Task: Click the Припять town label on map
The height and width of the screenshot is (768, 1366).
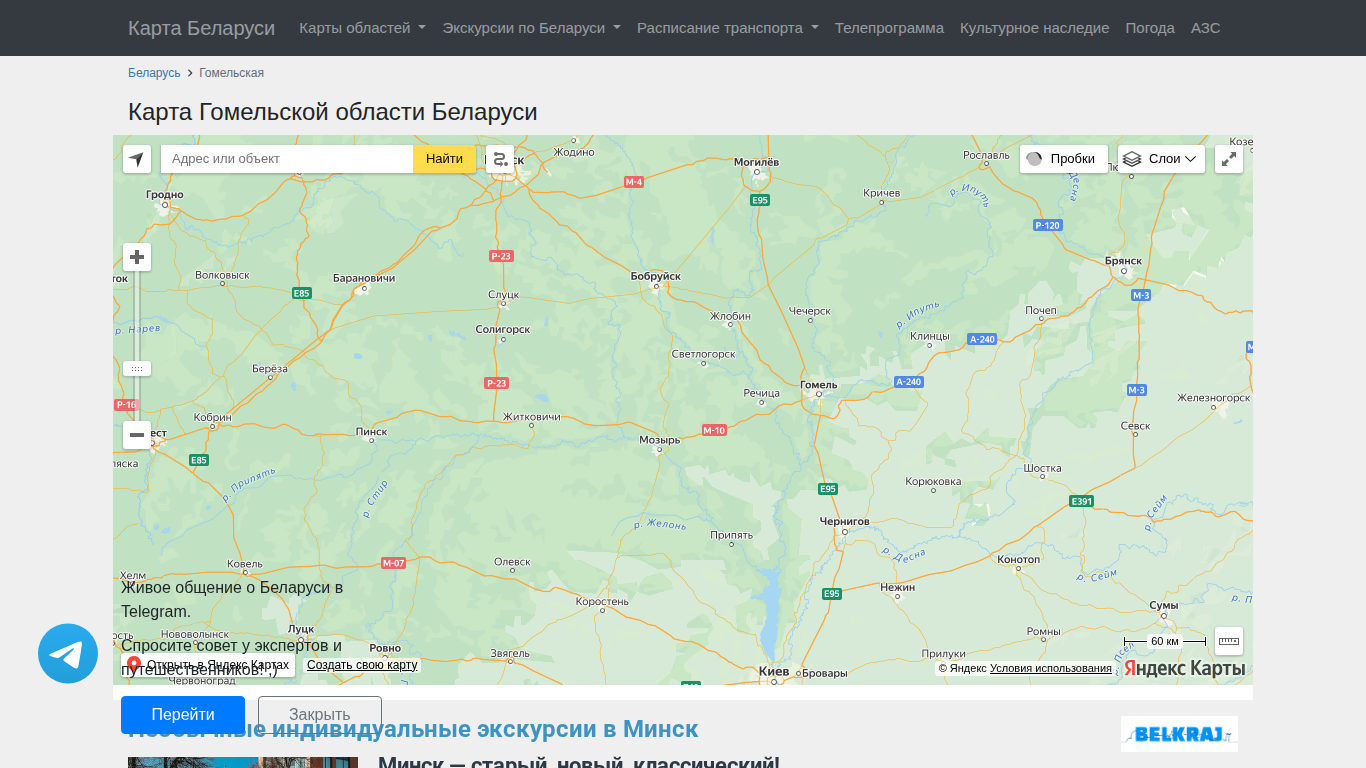Action: click(731, 535)
